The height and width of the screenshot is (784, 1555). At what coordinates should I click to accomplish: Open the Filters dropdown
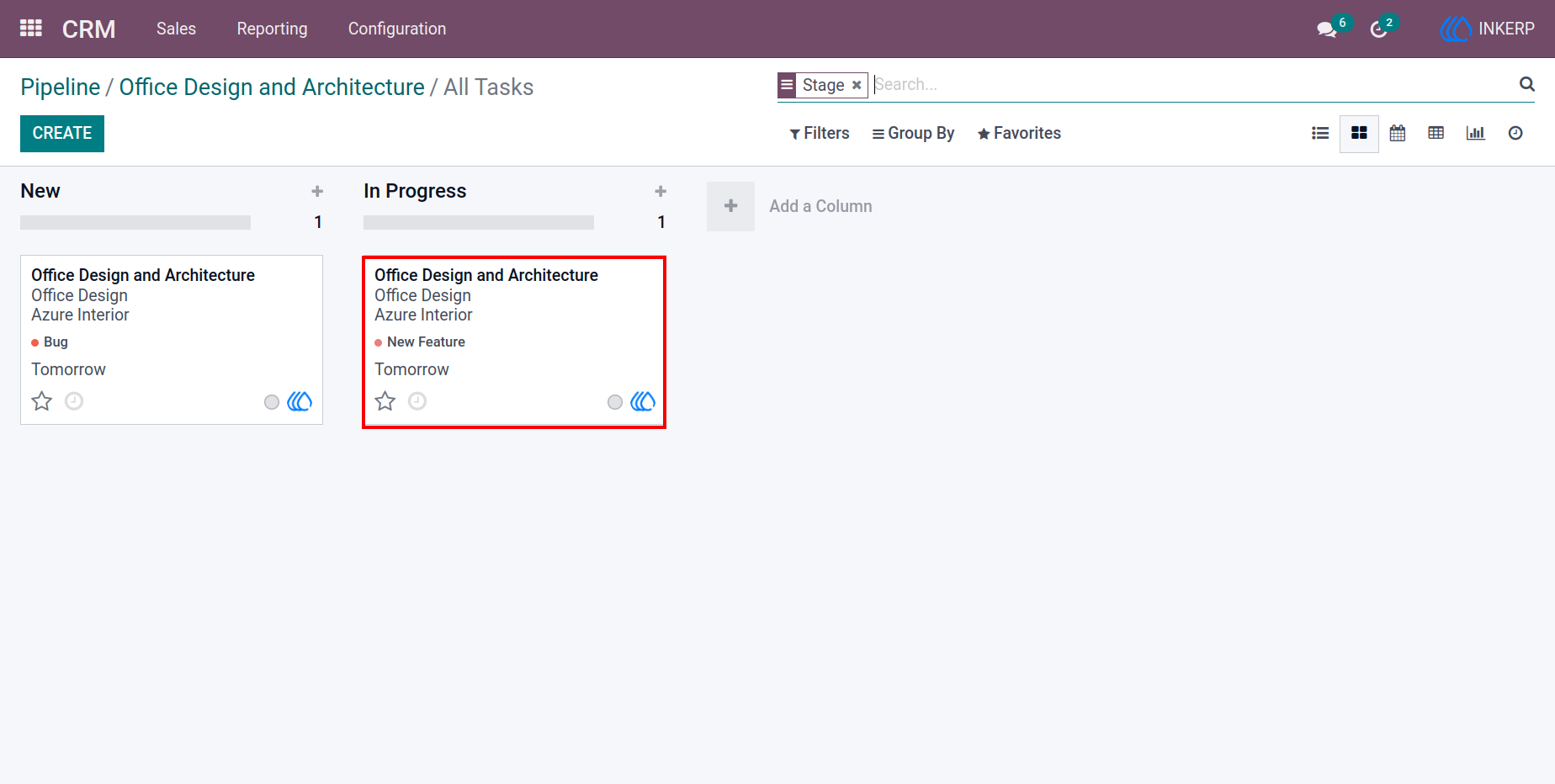(820, 133)
